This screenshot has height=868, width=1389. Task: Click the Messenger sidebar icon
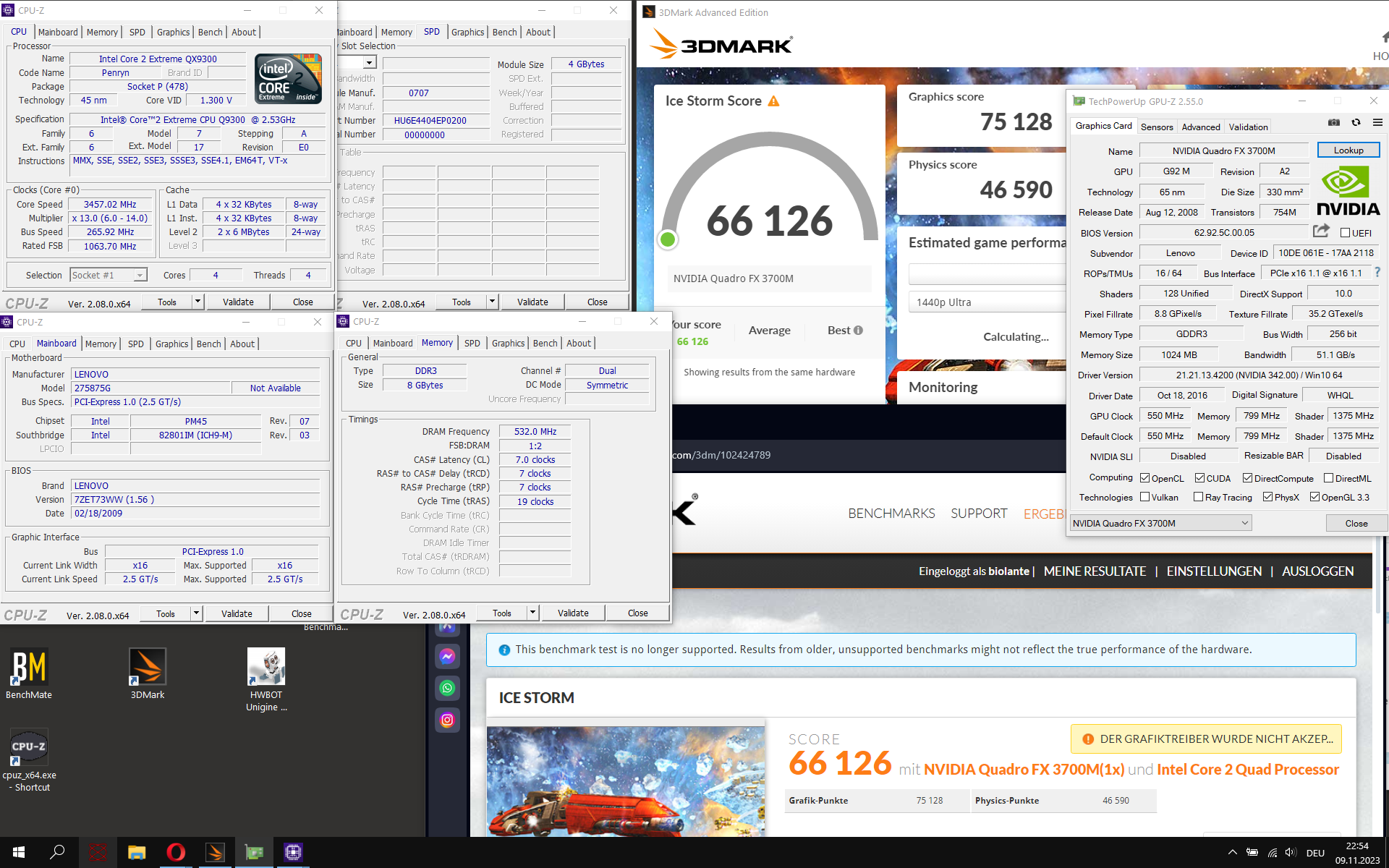point(447,656)
